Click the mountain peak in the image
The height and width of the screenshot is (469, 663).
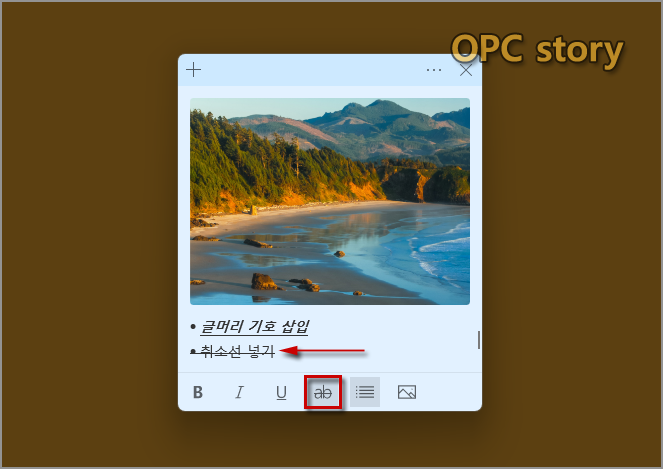381,104
